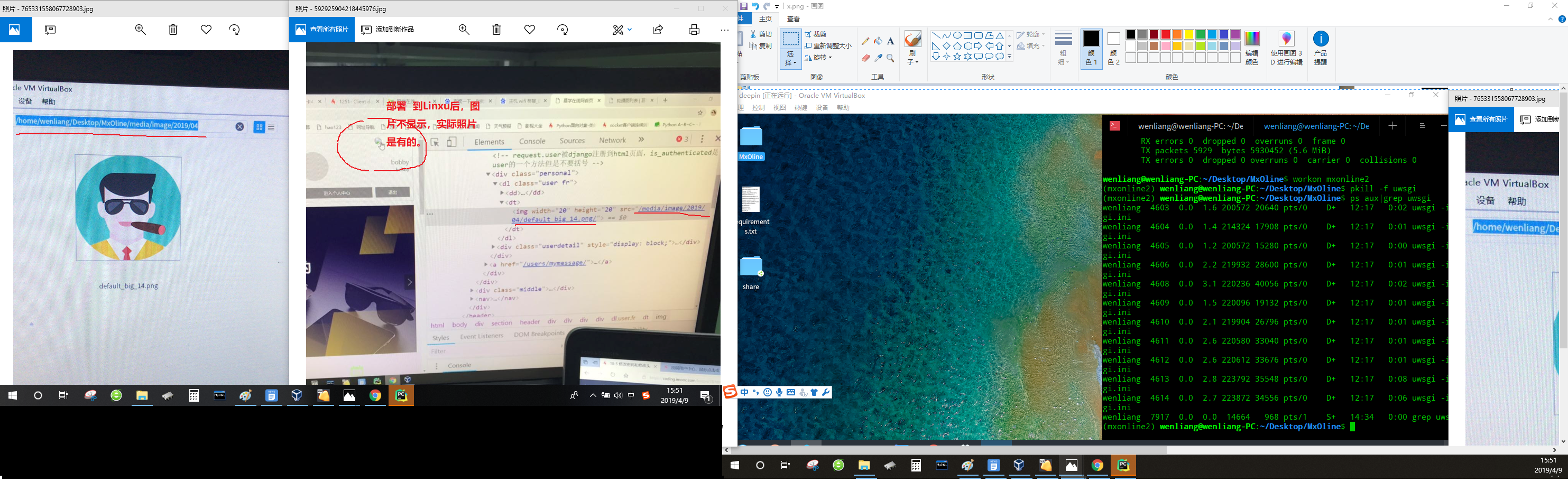This screenshot has width=1568, height=481.
Task: Click 复制 copy button in Paint
Action: coord(761,47)
